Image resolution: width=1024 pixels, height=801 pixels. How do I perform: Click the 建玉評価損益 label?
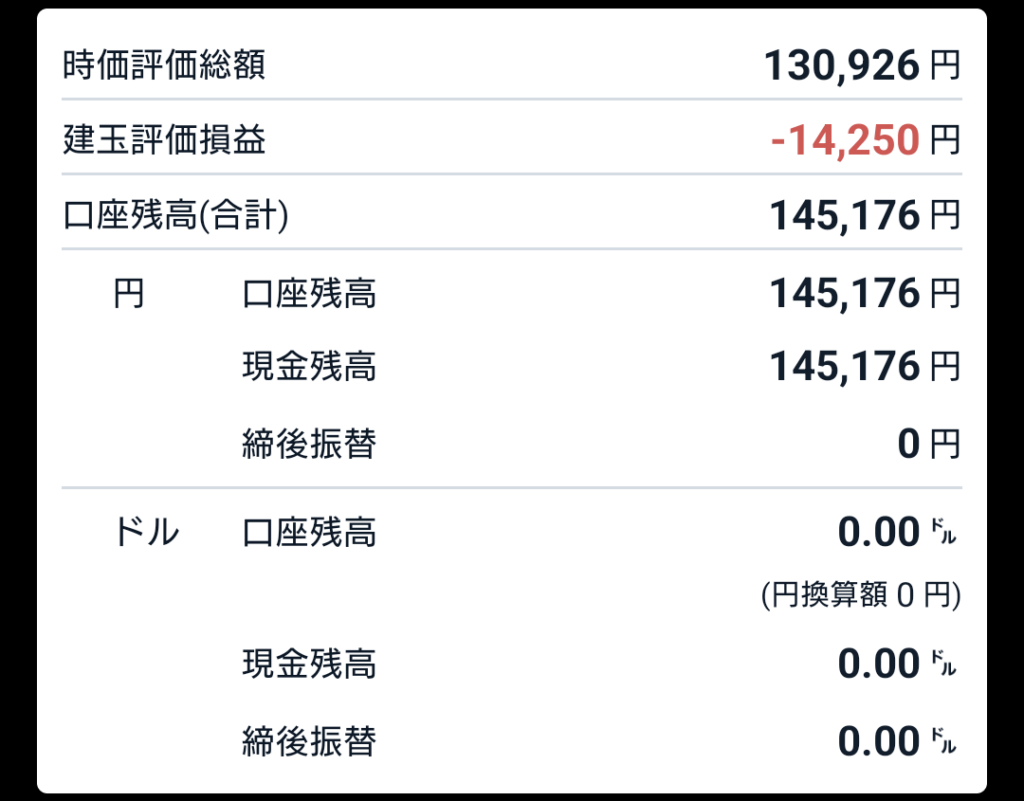pos(164,141)
